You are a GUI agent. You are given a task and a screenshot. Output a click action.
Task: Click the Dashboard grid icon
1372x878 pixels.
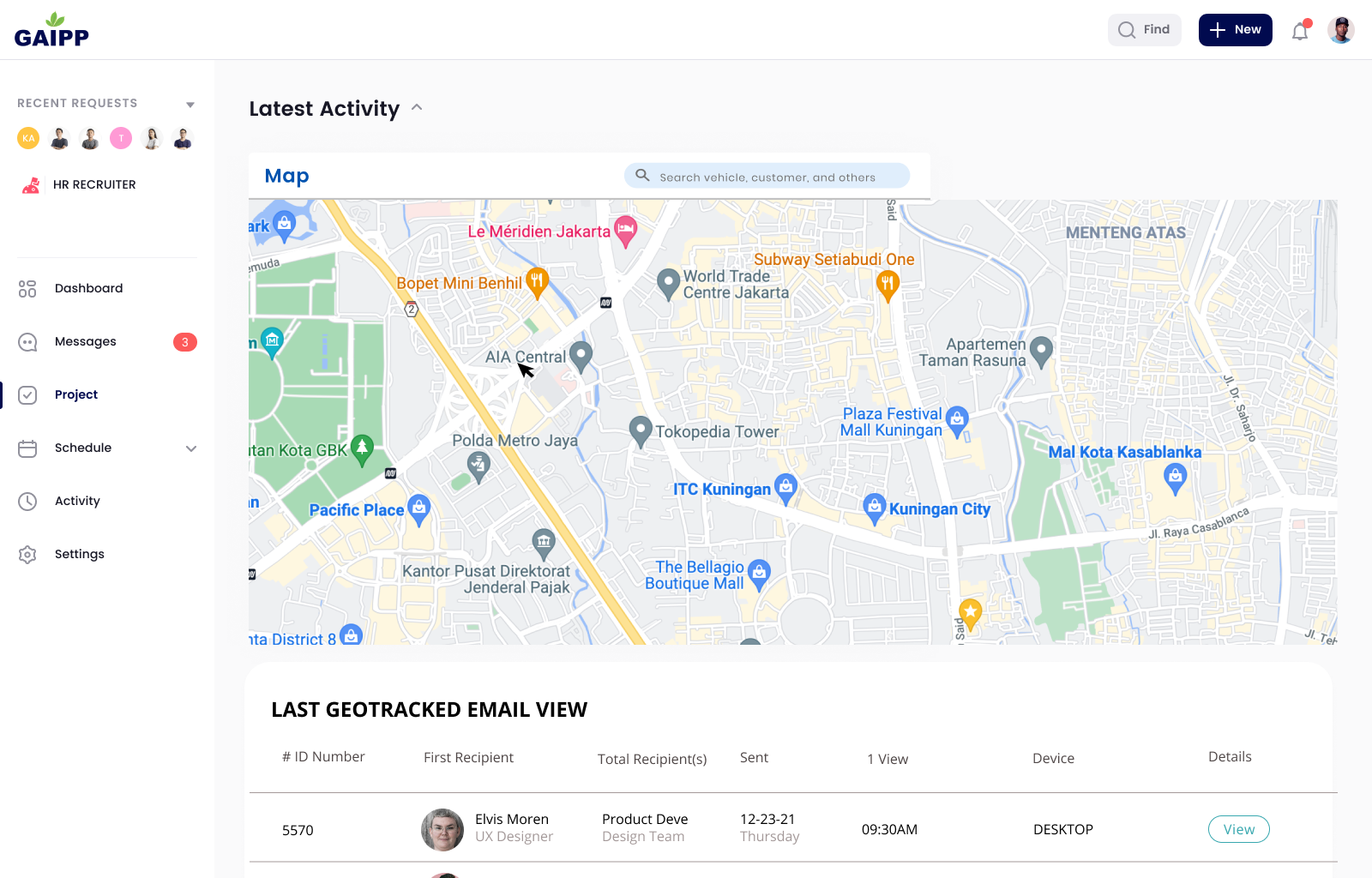click(x=27, y=289)
